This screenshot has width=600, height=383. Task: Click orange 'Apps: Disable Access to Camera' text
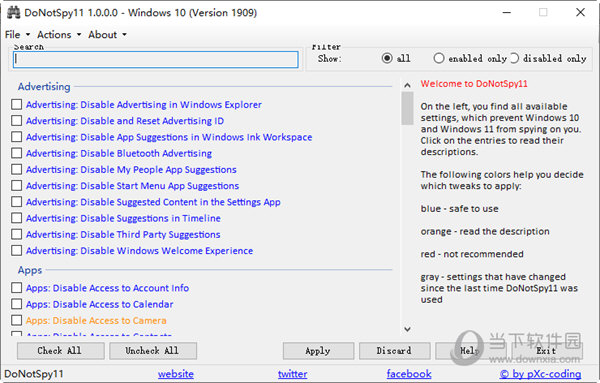point(96,320)
